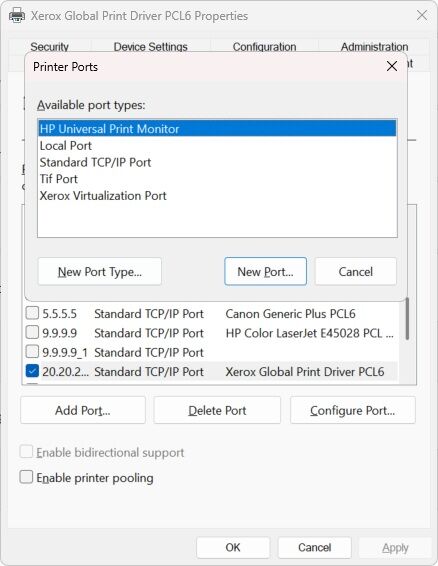The image size is (438, 566).
Task: Close the Printer Ports dialog
Action: [x=392, y=66]
